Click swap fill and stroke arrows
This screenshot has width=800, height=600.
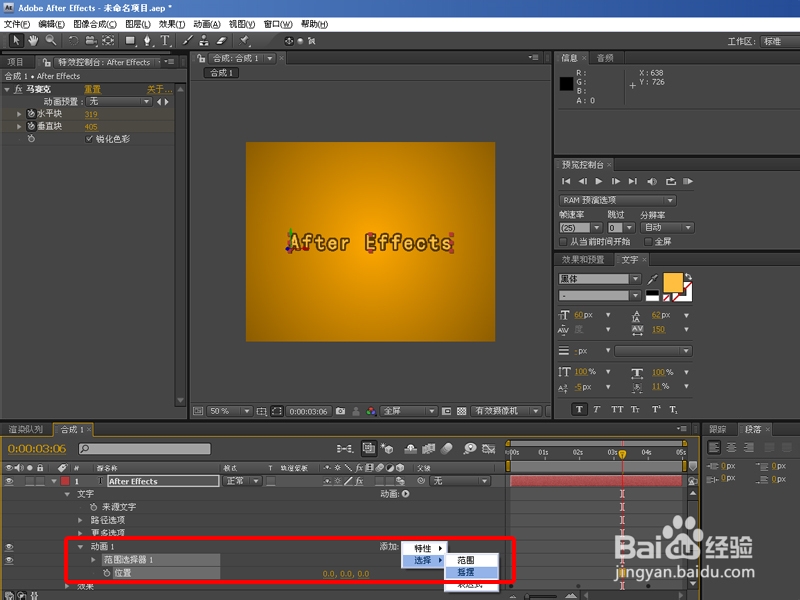[688, 277]
